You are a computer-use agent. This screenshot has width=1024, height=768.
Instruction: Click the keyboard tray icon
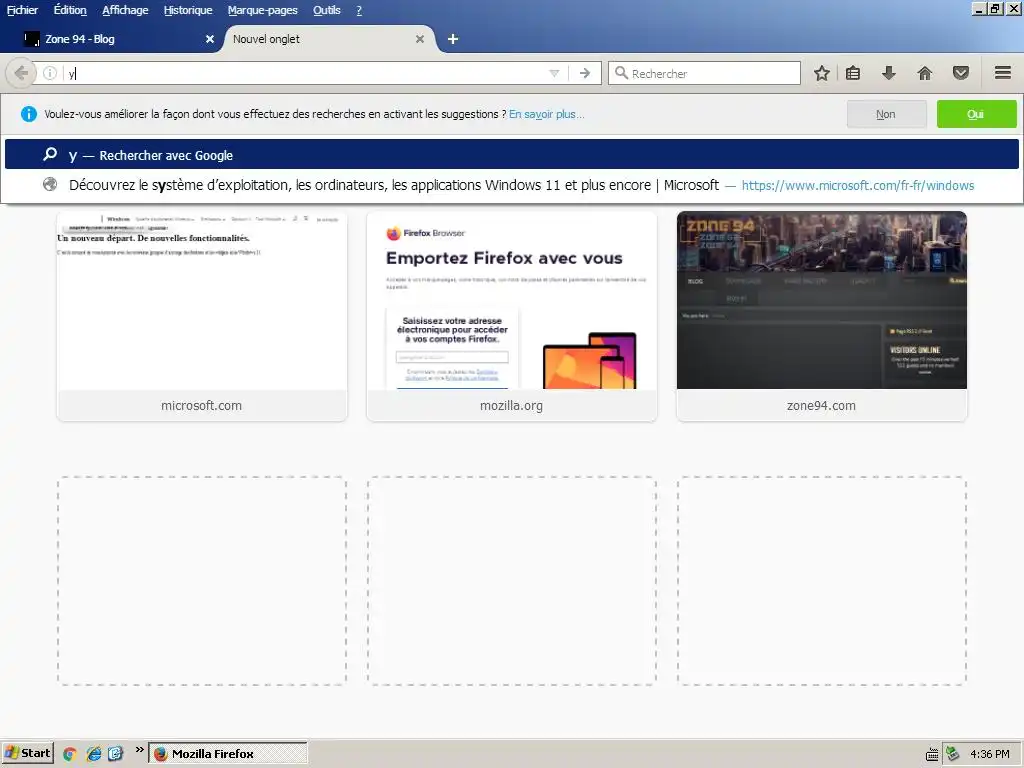point(933,754)
